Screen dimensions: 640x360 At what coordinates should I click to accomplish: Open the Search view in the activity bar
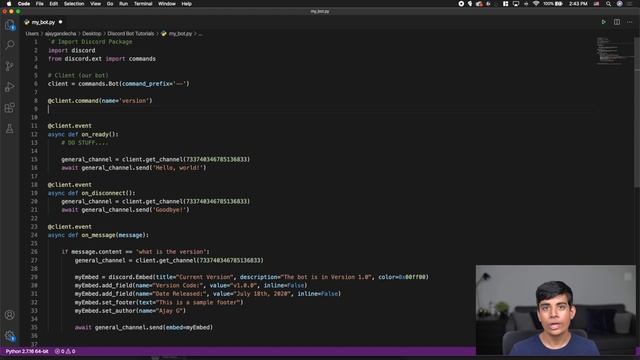click(10, 44)
